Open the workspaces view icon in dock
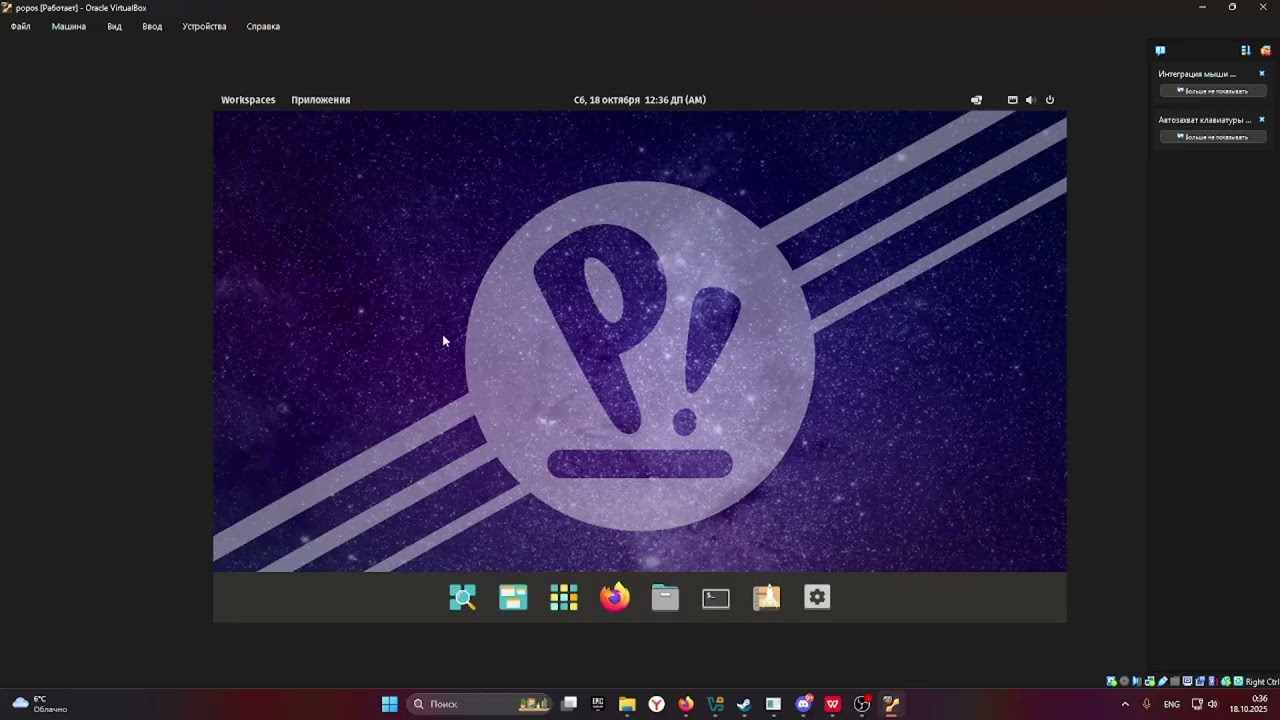Screen dimensions: 1280x720 (x=513, y=597)
